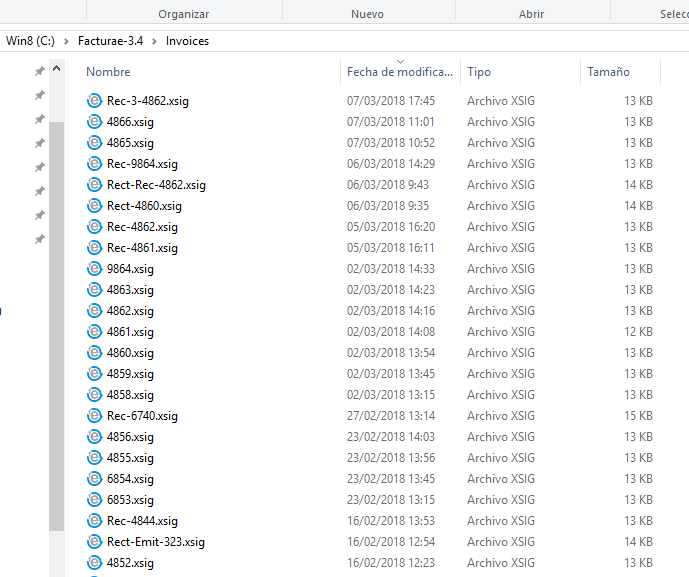689x577 pixels.
Task: Click the 4866.xsig file icon
Action: 94,122
